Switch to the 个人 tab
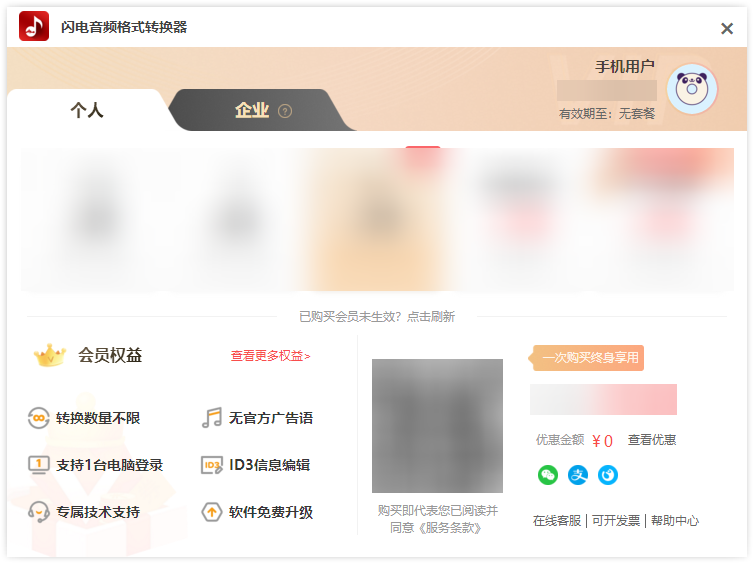 tap(87, 110)
